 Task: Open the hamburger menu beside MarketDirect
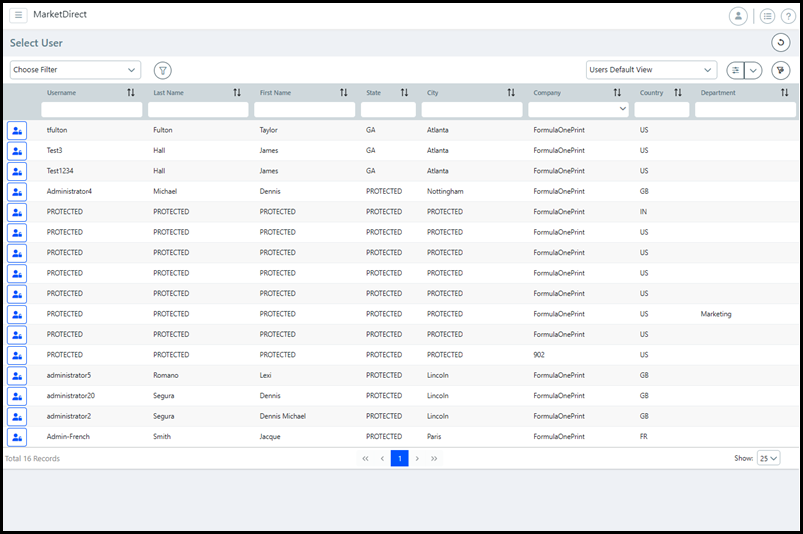click(19, 15)
